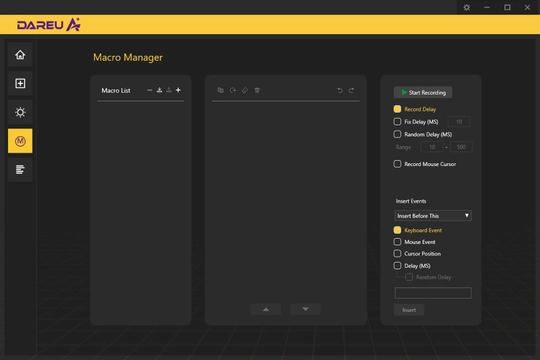Click the eraser icon in editor toolbar
The height and width of the screenshot is (360, 540).
(x=245, y=90)
